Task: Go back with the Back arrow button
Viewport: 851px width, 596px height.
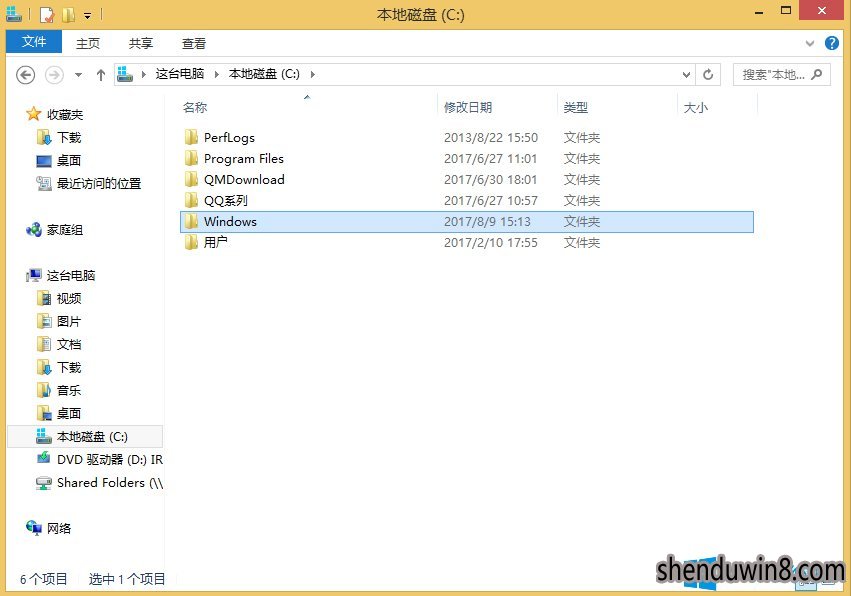Action: [x=25, y=74]
